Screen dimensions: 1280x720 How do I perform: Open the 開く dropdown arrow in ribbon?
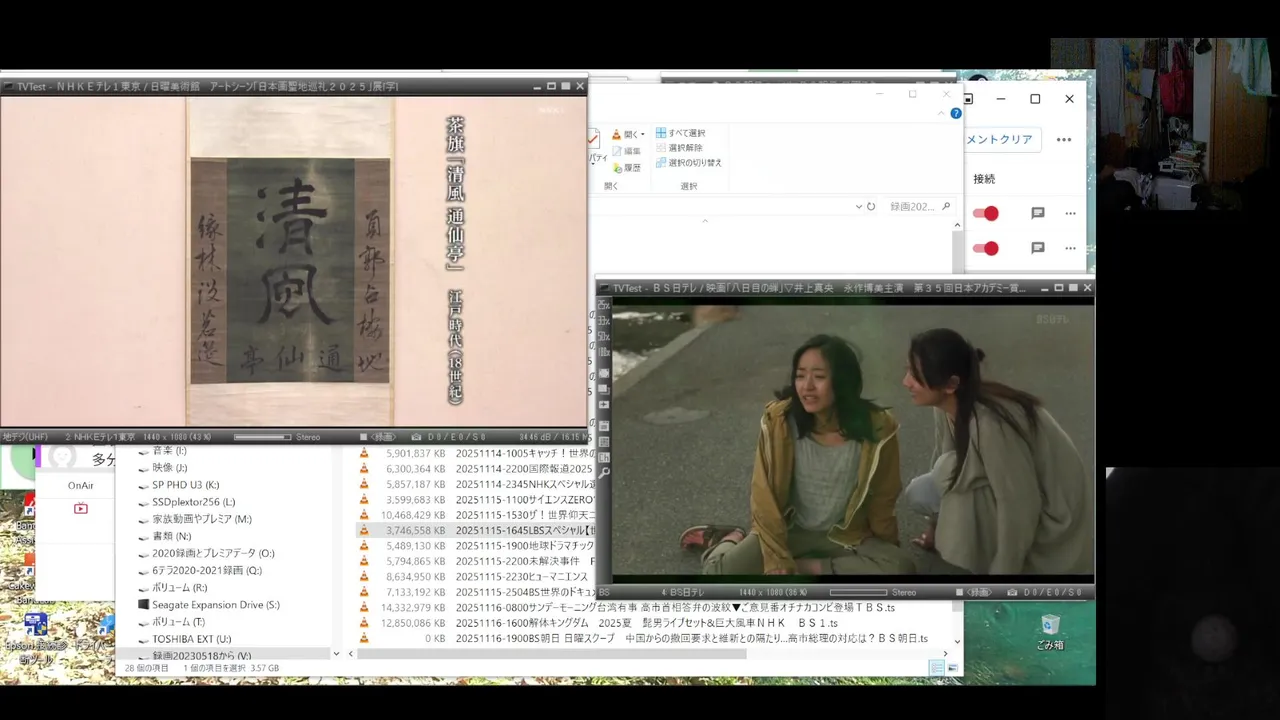click(643, 134)
